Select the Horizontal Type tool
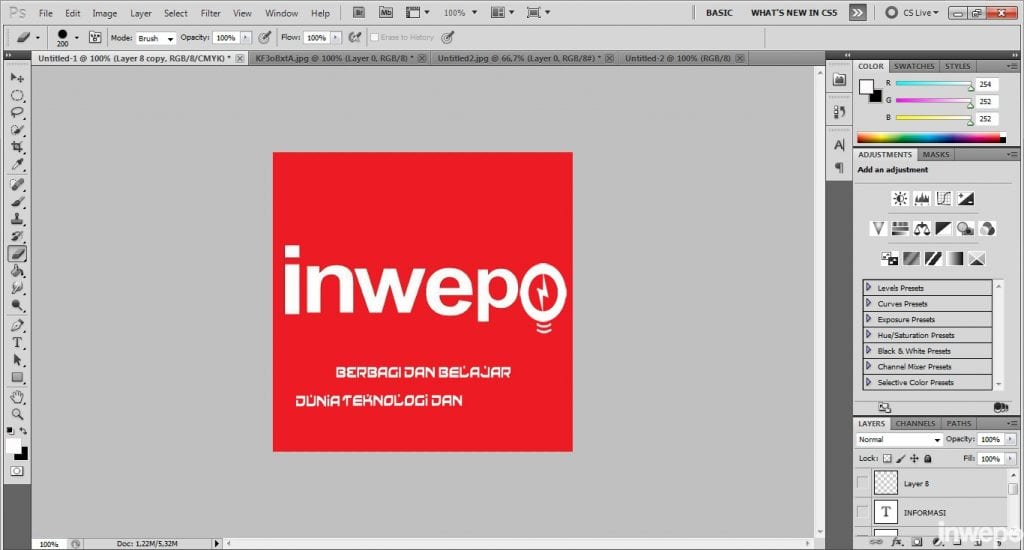The height and width of the screenshot is (550, 1024). 17,343
